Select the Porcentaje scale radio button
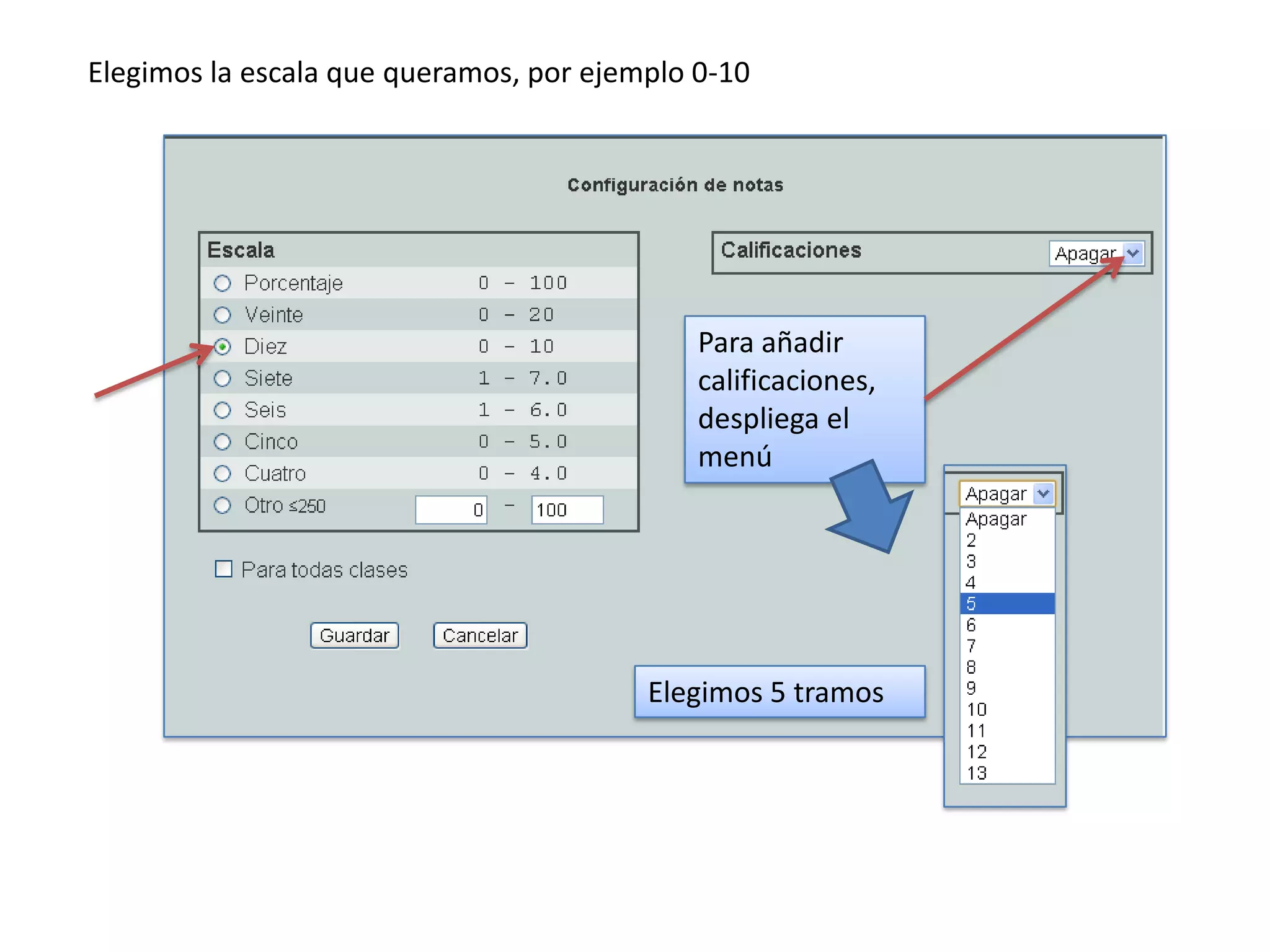This screenshot has height=952, width=1270. [x=222, y=283]
